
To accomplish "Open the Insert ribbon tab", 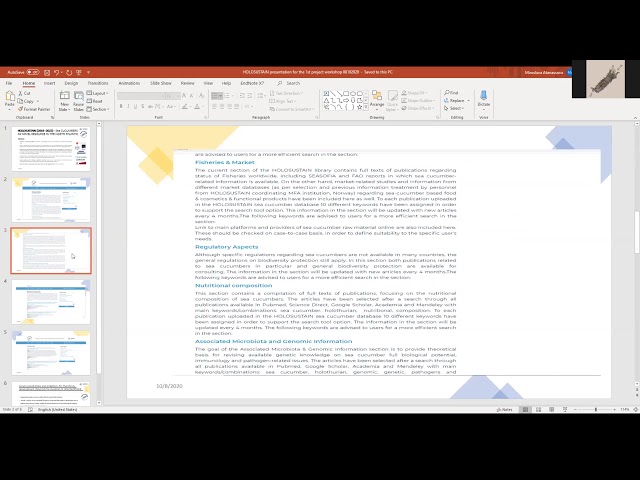I will tap(50, 83).
